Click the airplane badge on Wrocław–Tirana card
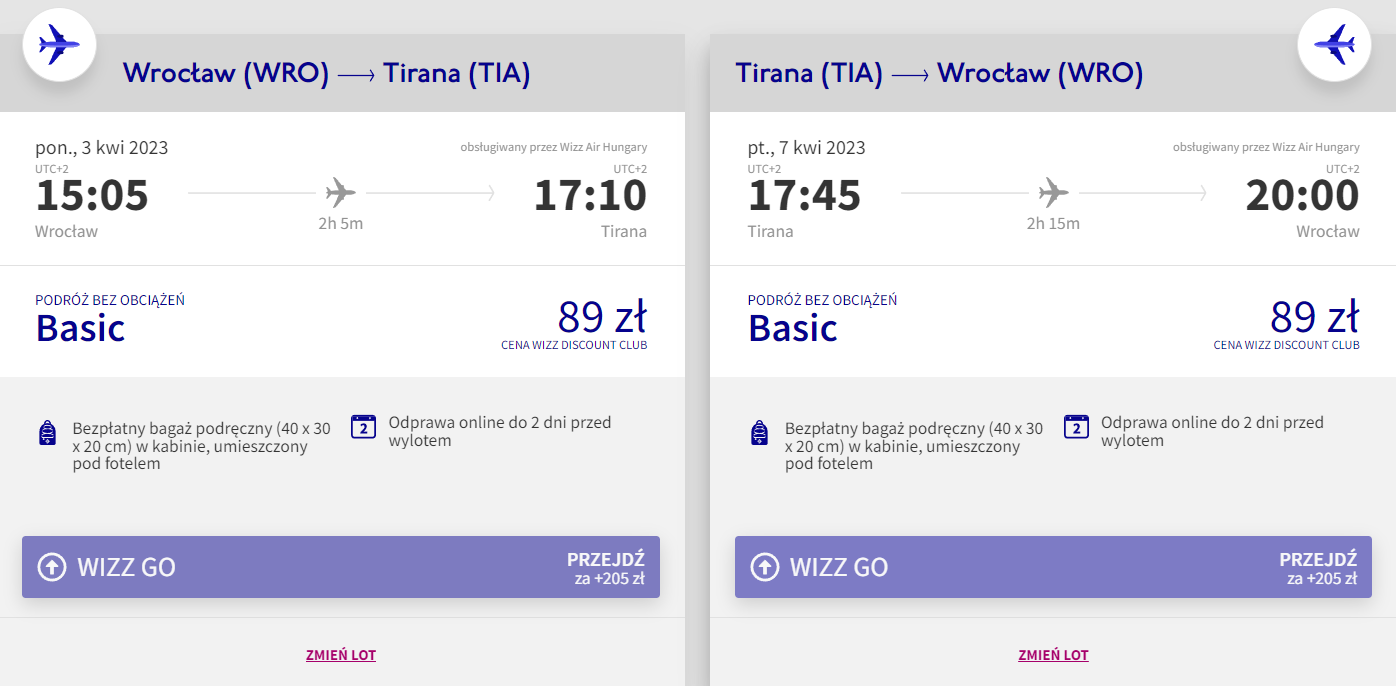 click(x=58, y=44)
